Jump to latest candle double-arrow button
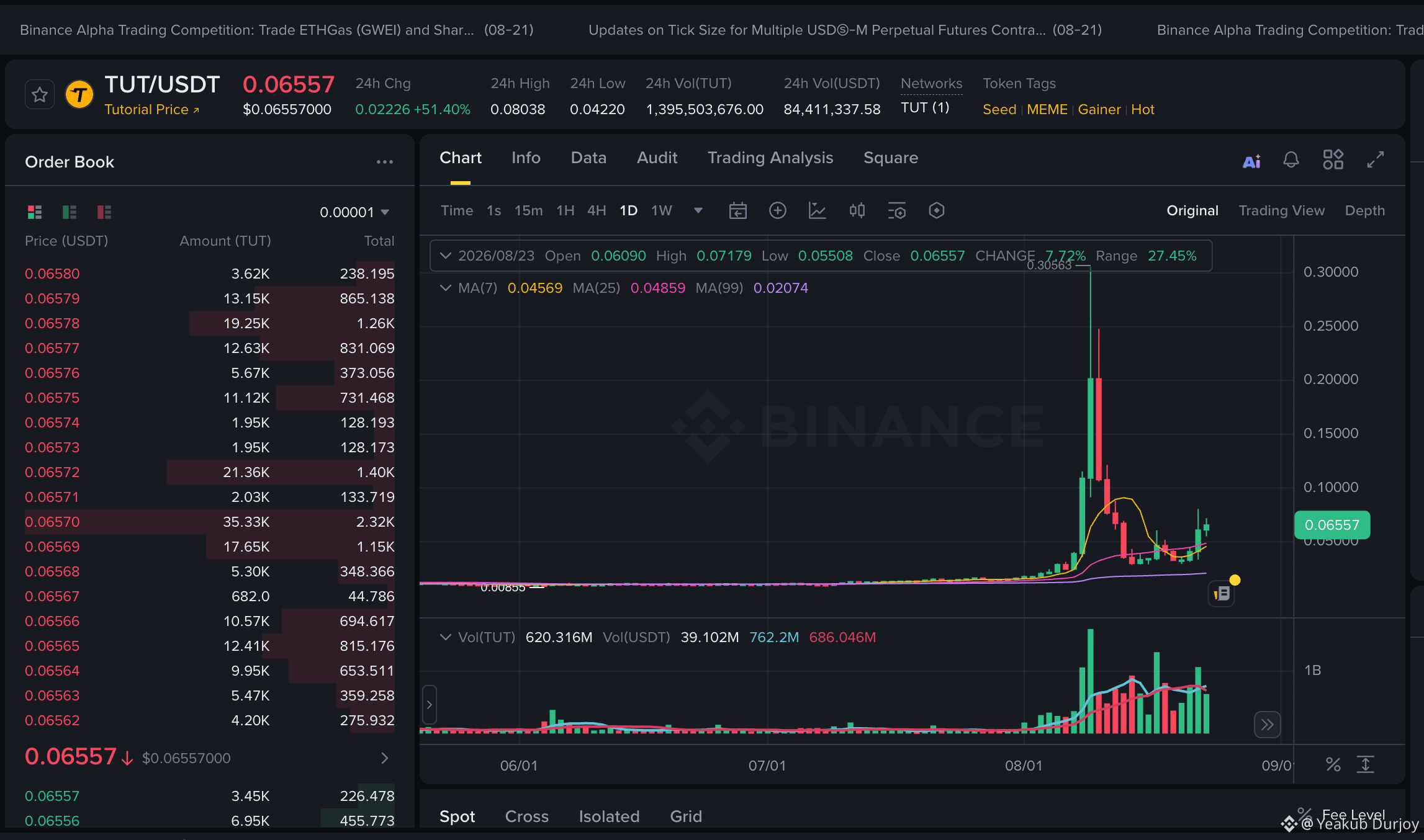The image size is (1424, 840). click(x=1267, y=725)
